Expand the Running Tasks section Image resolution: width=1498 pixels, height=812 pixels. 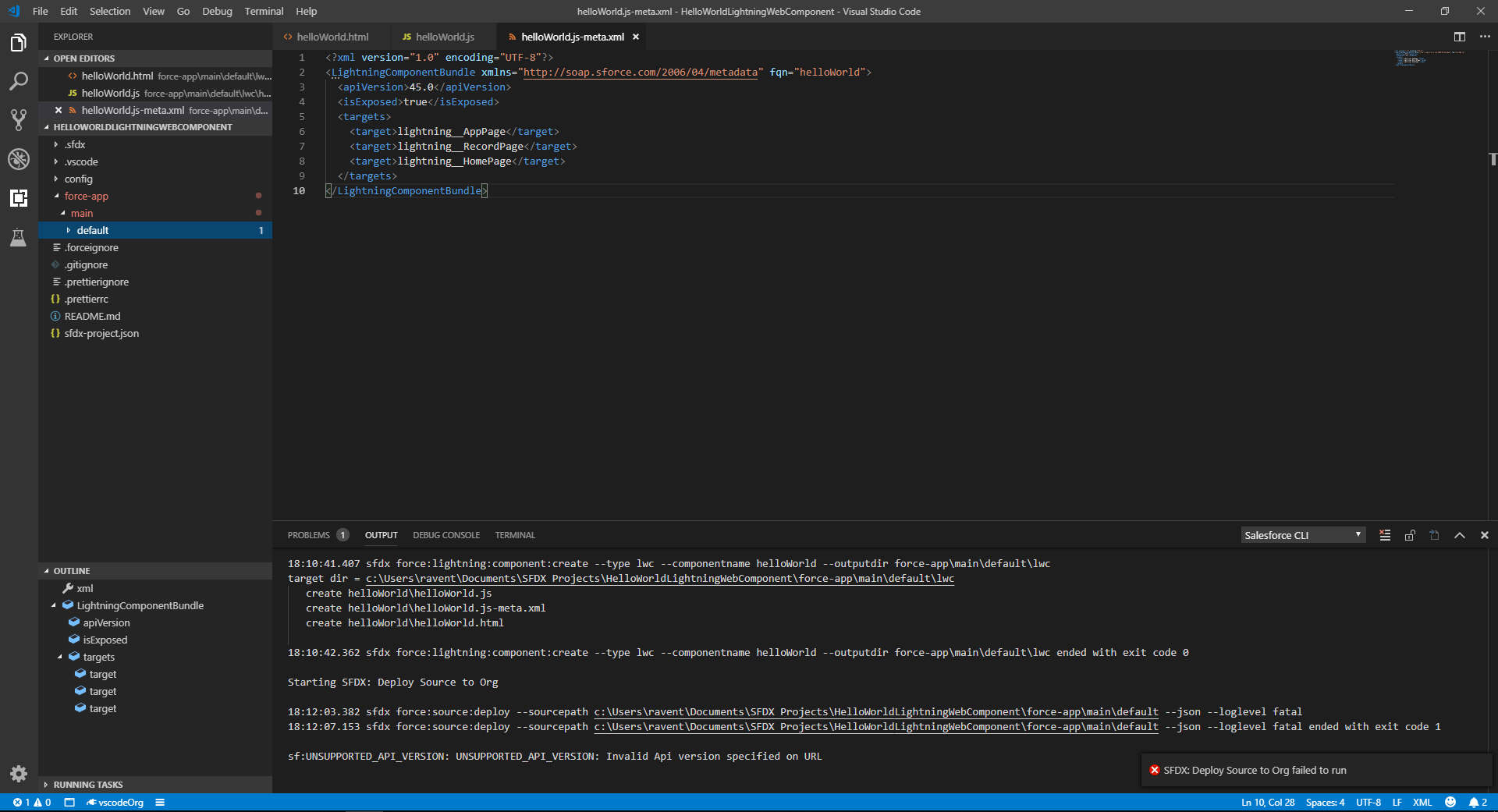87,785
